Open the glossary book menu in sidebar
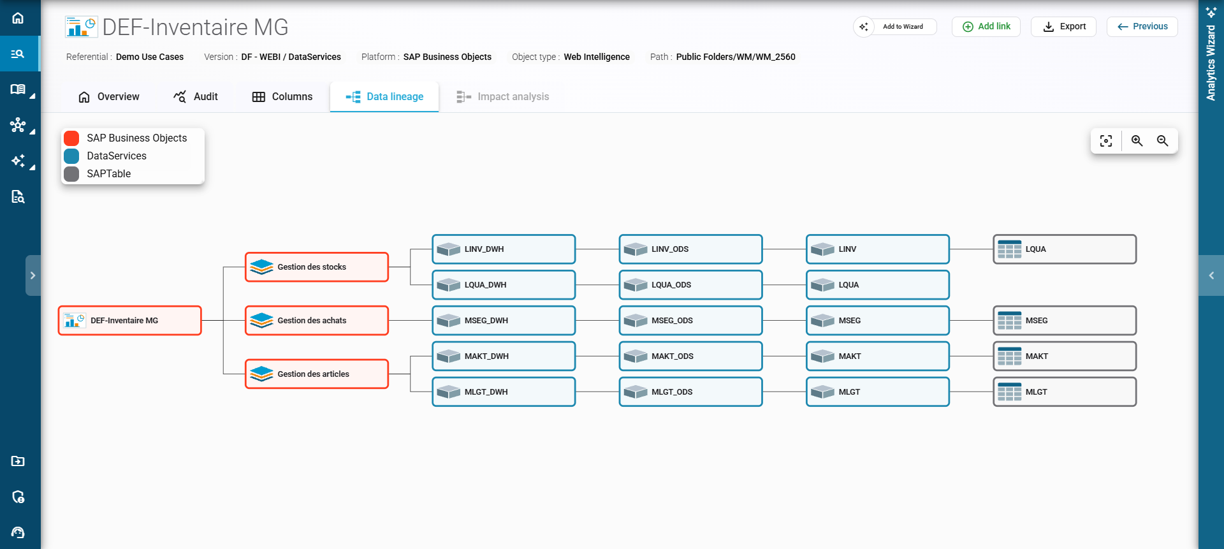This screenshot has height=549, width=1224. (18, 90)
